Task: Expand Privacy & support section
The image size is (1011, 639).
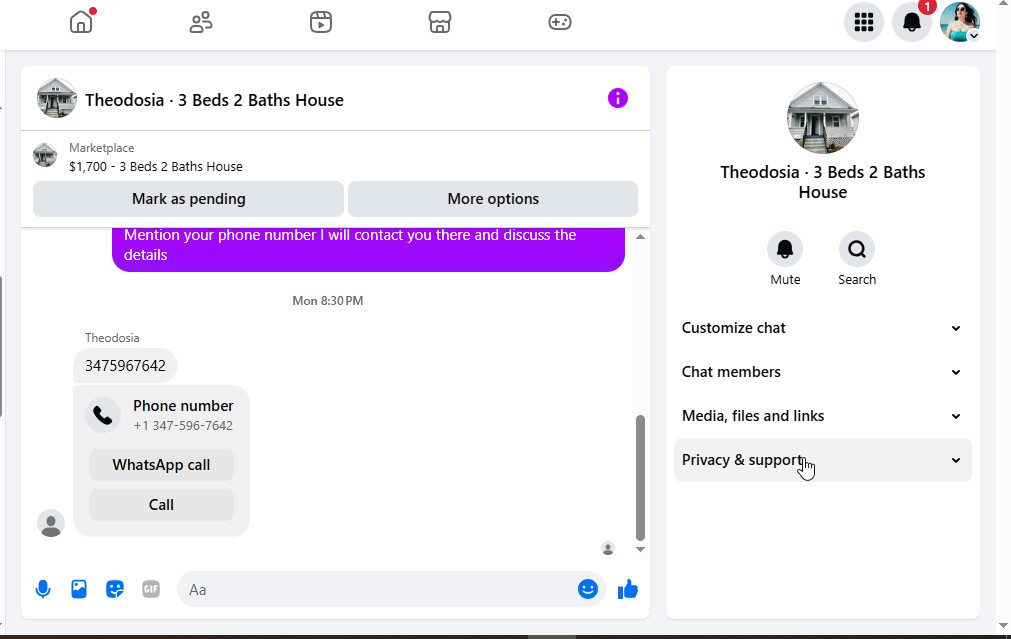Action: pos(822,460)
